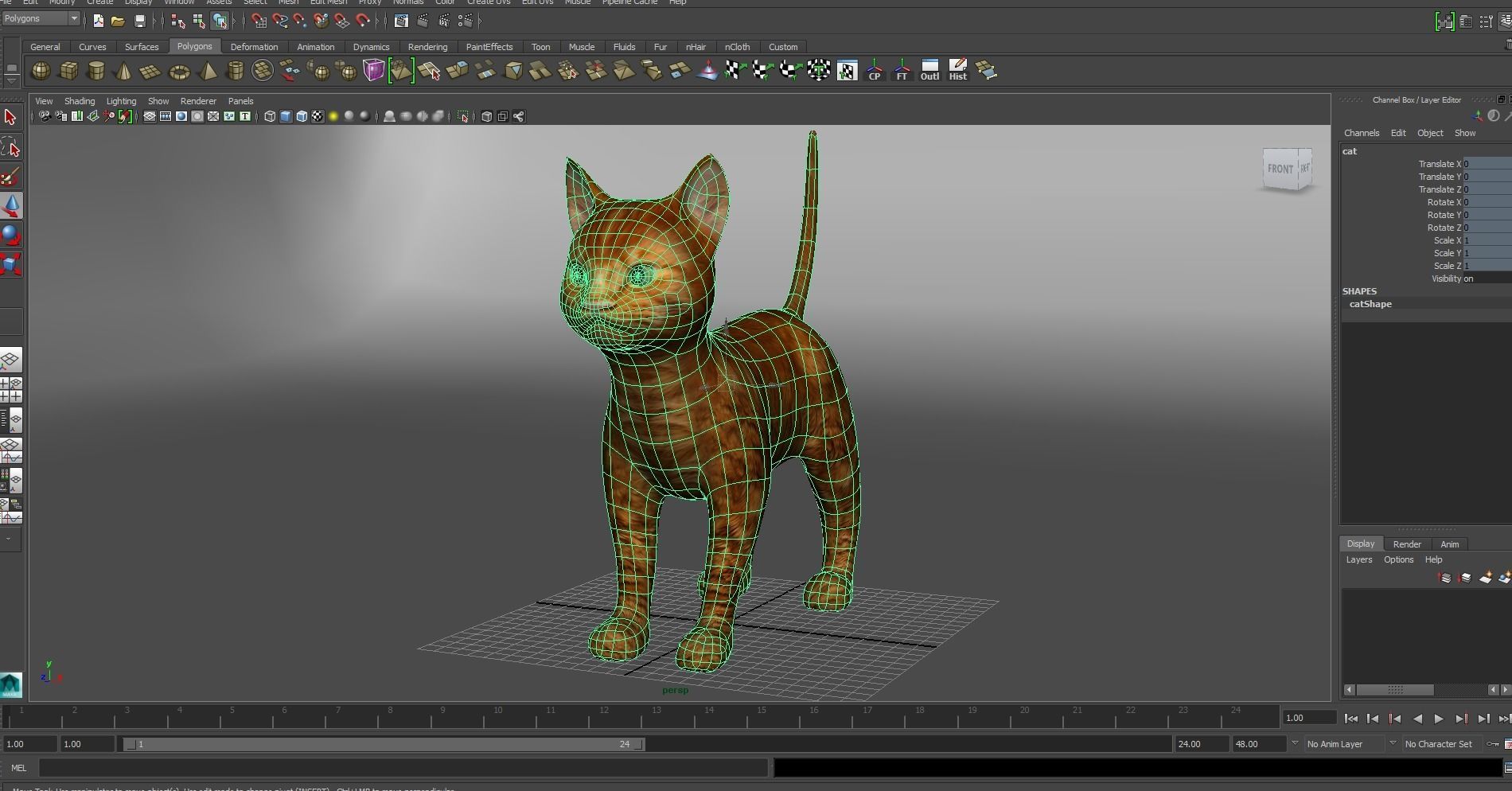The image size is (1512, 791).
Task: Toggle use all lights yellow bulb icon
Action: pyautogui.click(x=333, y=117)
